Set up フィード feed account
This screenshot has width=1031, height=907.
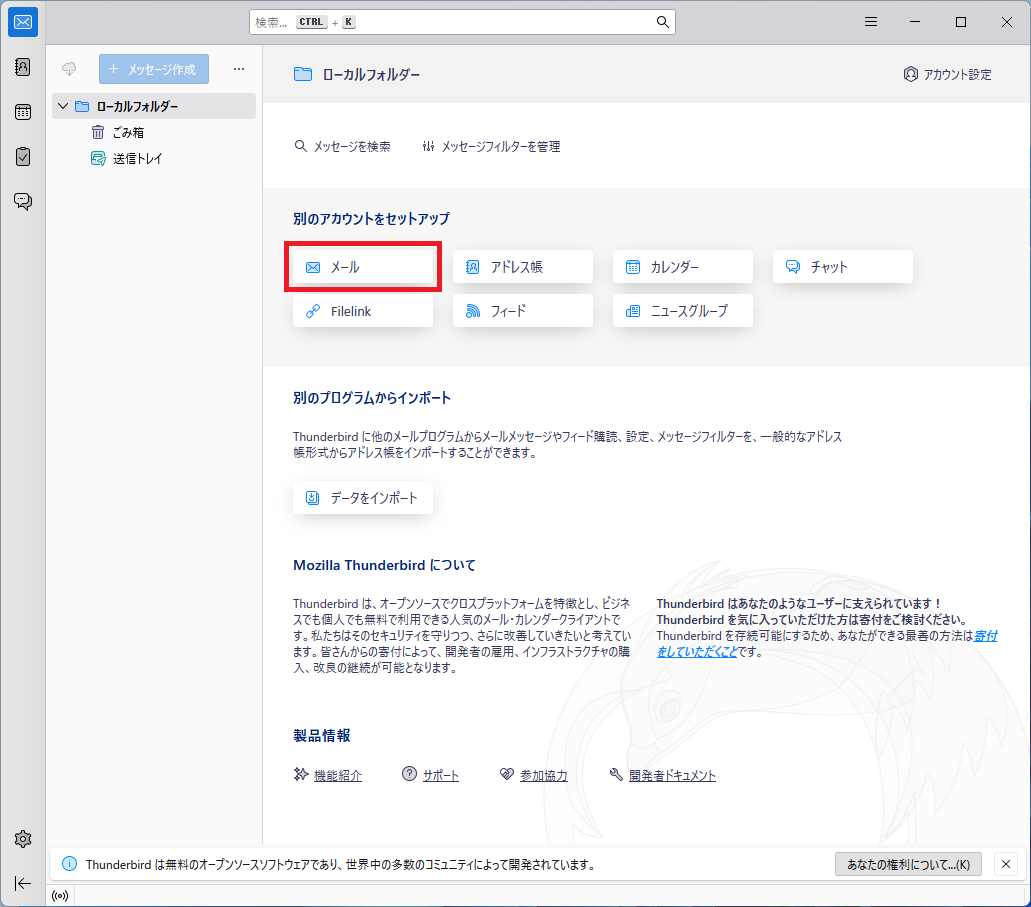pos(523,311)
